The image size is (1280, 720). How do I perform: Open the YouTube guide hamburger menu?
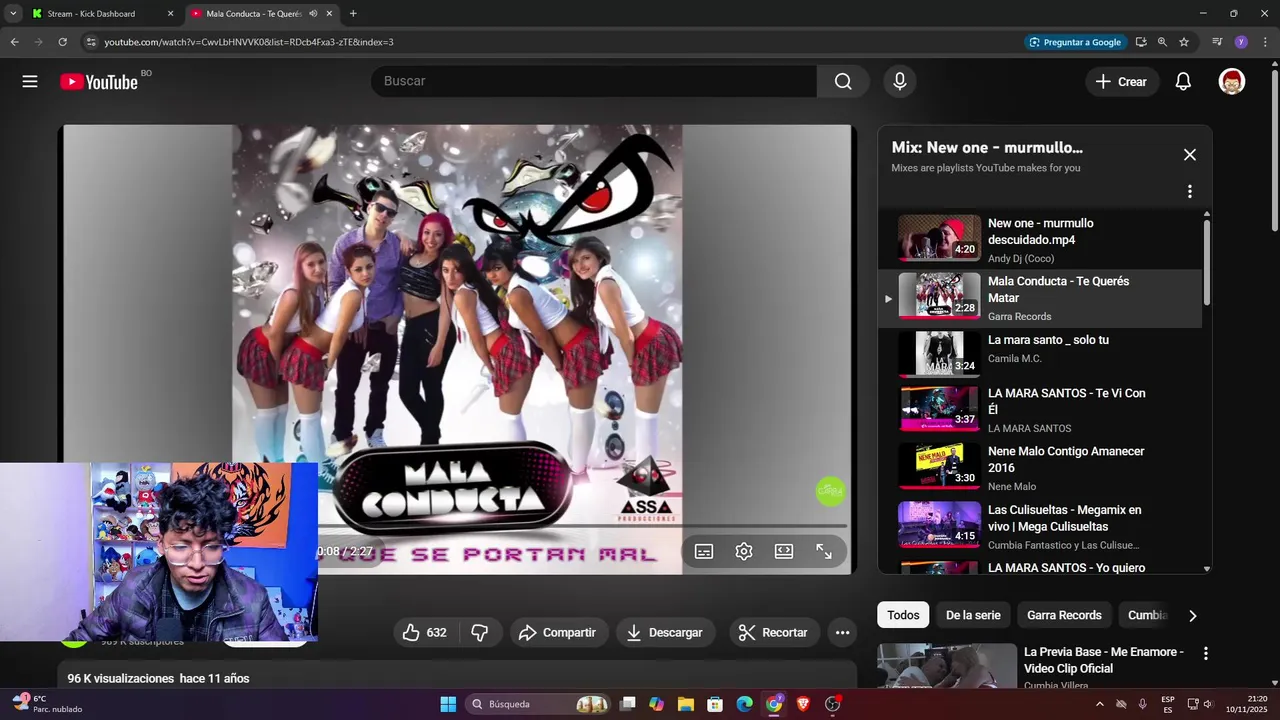(x=30, y=81)
